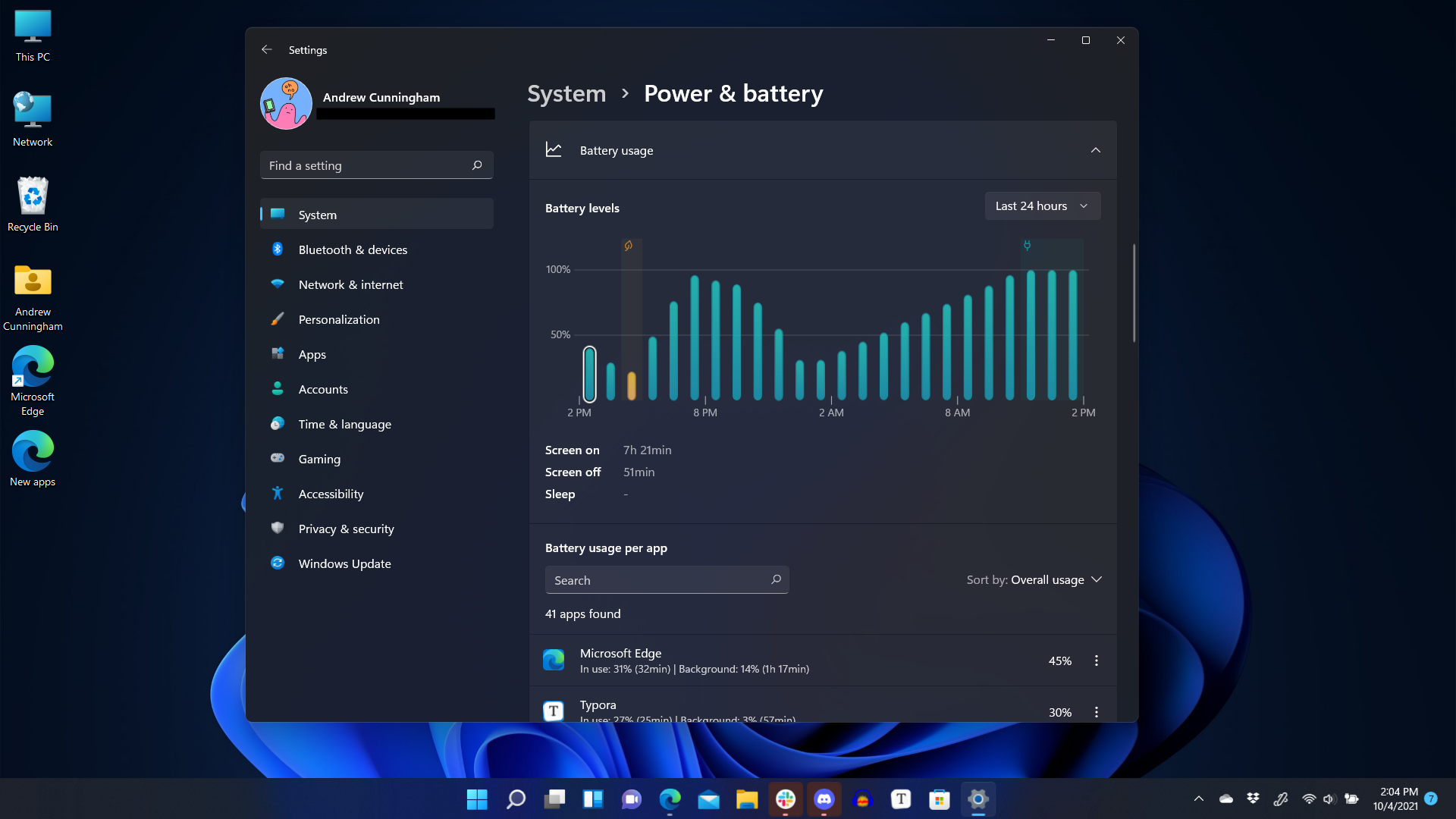Click the Microsoft Edge 45% usage row

823,661
